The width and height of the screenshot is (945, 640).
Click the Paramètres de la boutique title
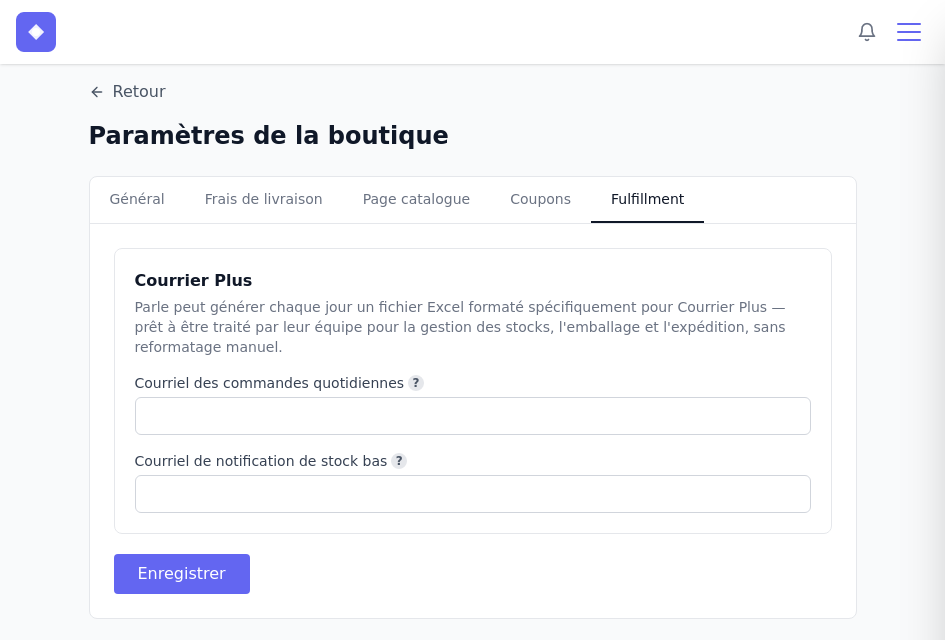[x=269, y=136]
